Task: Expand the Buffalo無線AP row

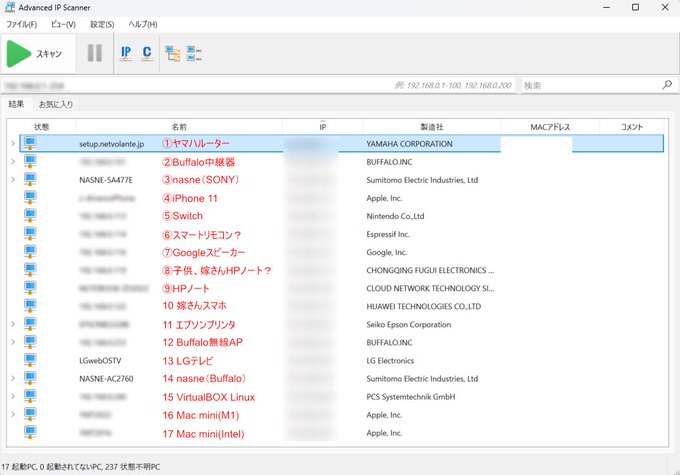Action: 13,342
